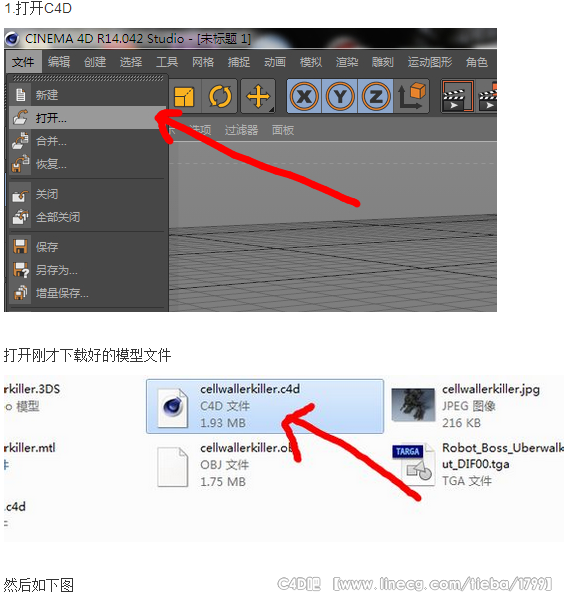Click the blank OBJ file icon
578x601 pixels.
pyautogui.click(x=173, y=466)
